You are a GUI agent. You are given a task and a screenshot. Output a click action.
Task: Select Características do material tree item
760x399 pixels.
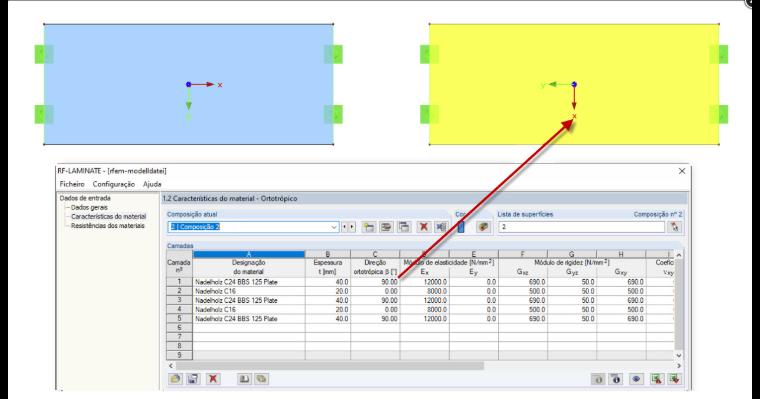(109, 217)
